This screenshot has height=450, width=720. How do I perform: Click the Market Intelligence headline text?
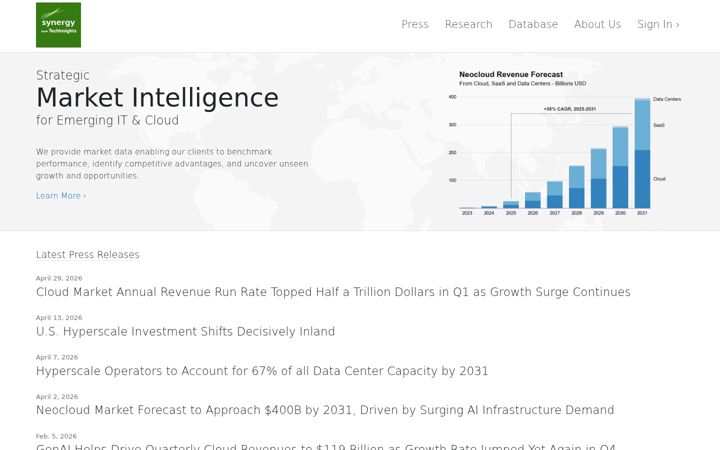click(158, 98)
